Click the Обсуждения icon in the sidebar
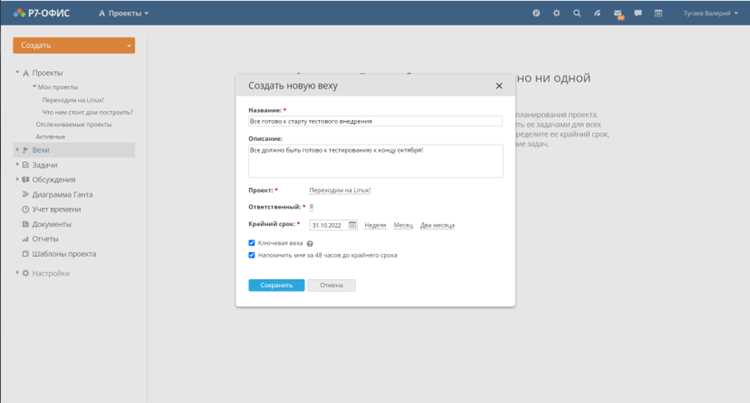Viewport: 750px width, 403px height. (25, 179)
